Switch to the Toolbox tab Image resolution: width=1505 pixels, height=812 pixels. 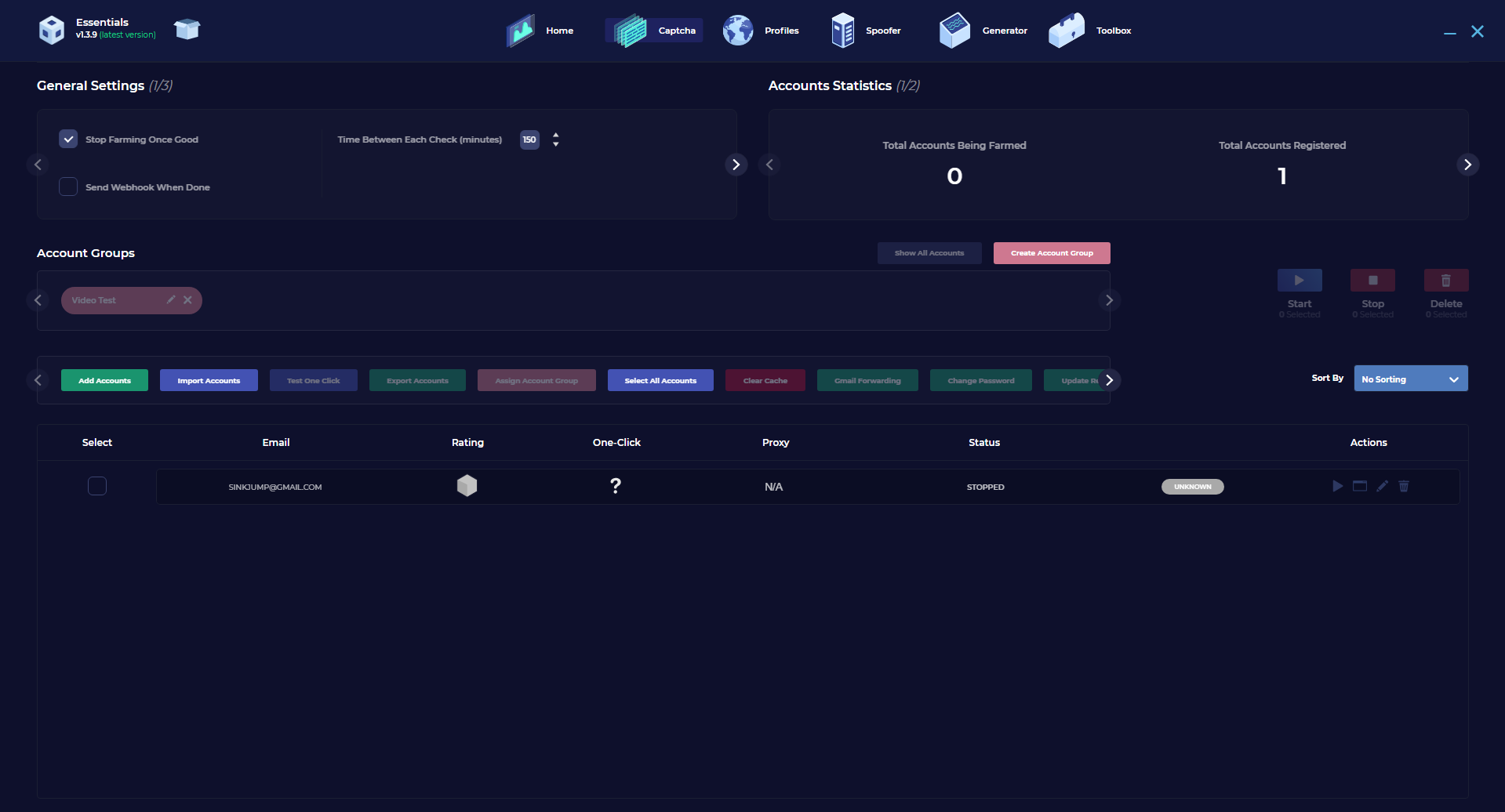1091,31
